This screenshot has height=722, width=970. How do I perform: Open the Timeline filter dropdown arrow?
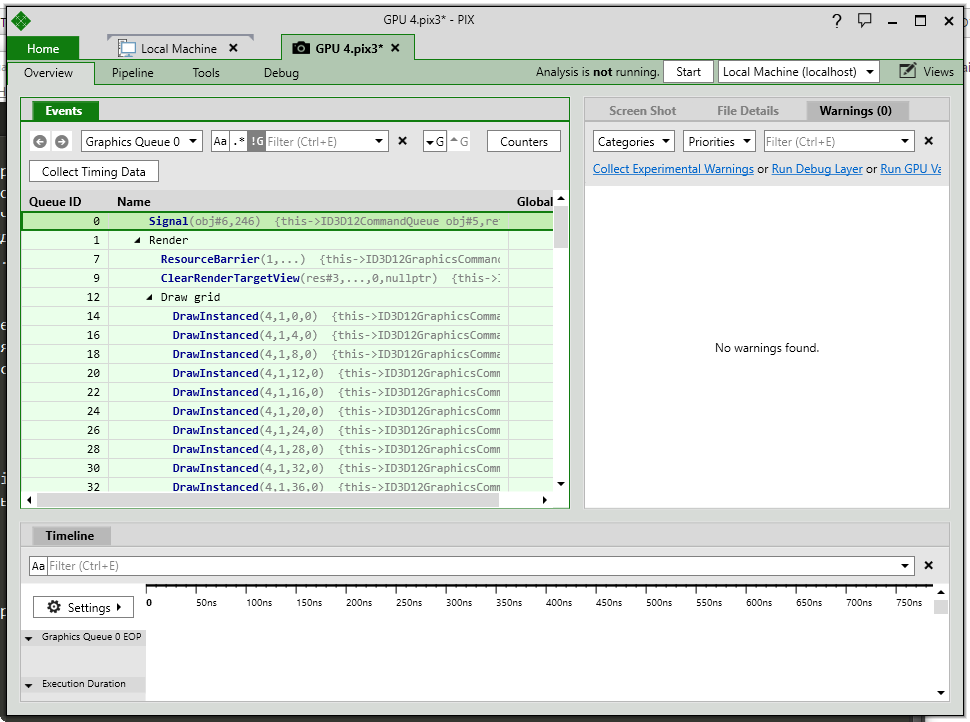point(904,566)
